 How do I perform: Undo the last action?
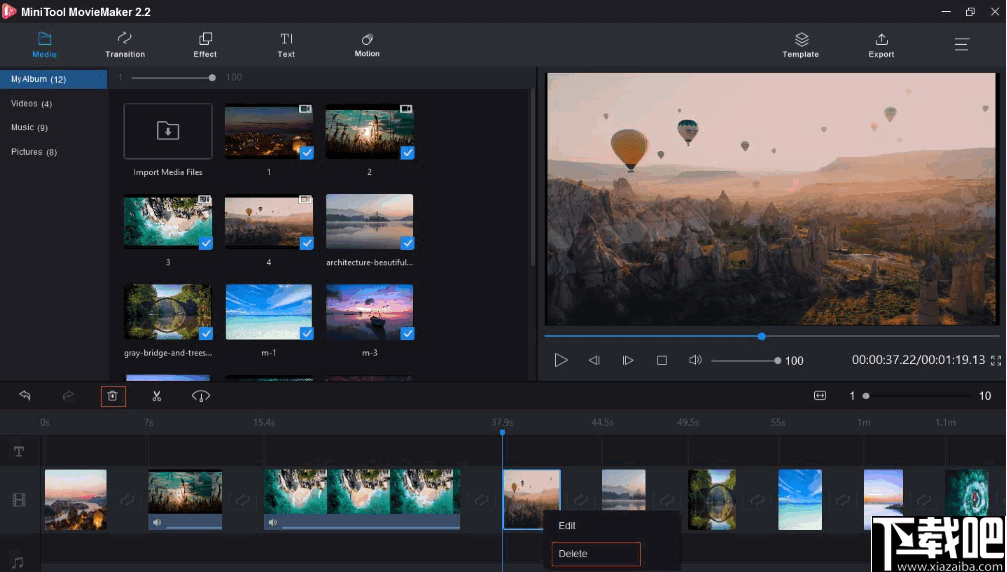tap(25, 395)
